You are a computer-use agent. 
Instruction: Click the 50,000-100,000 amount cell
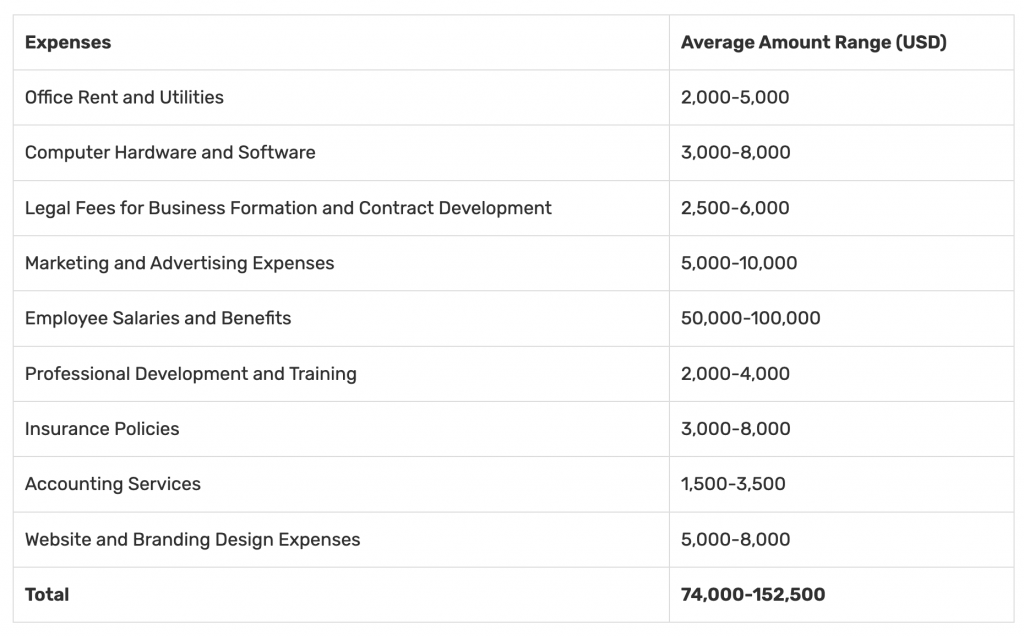(x=750, y=319)
